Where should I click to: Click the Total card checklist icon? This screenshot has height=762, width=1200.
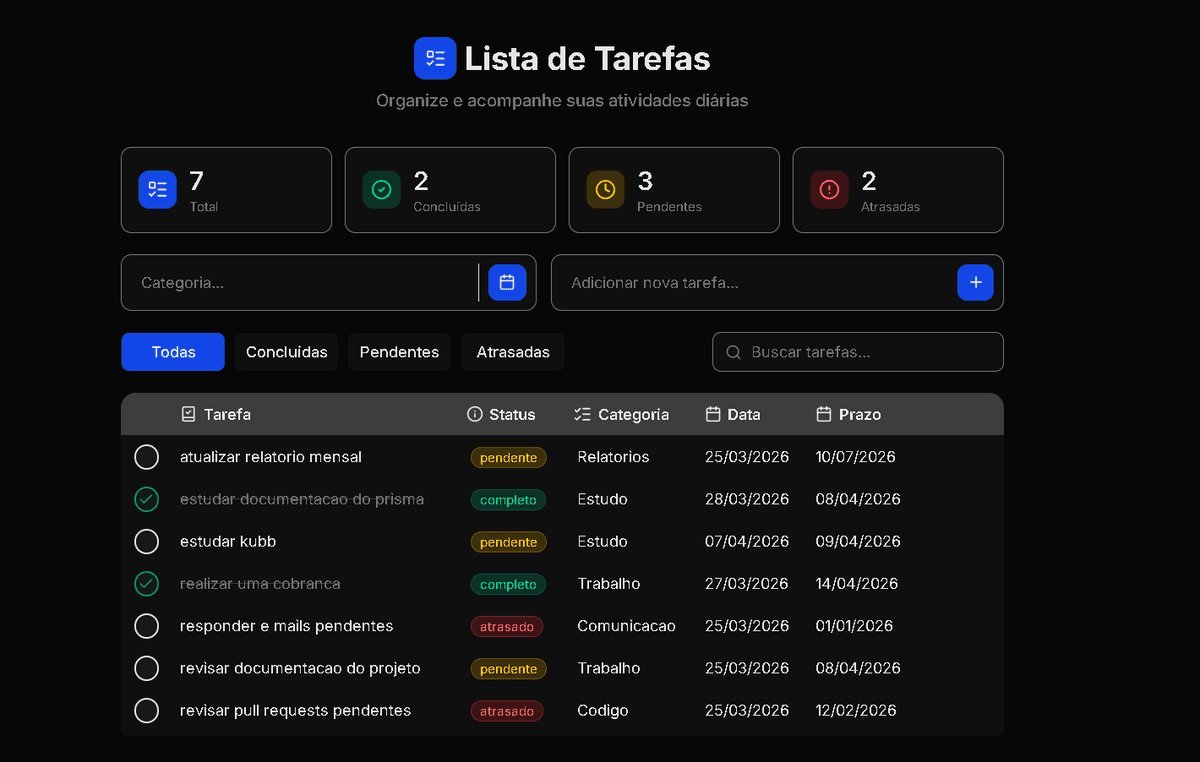(x=157, y=190)
